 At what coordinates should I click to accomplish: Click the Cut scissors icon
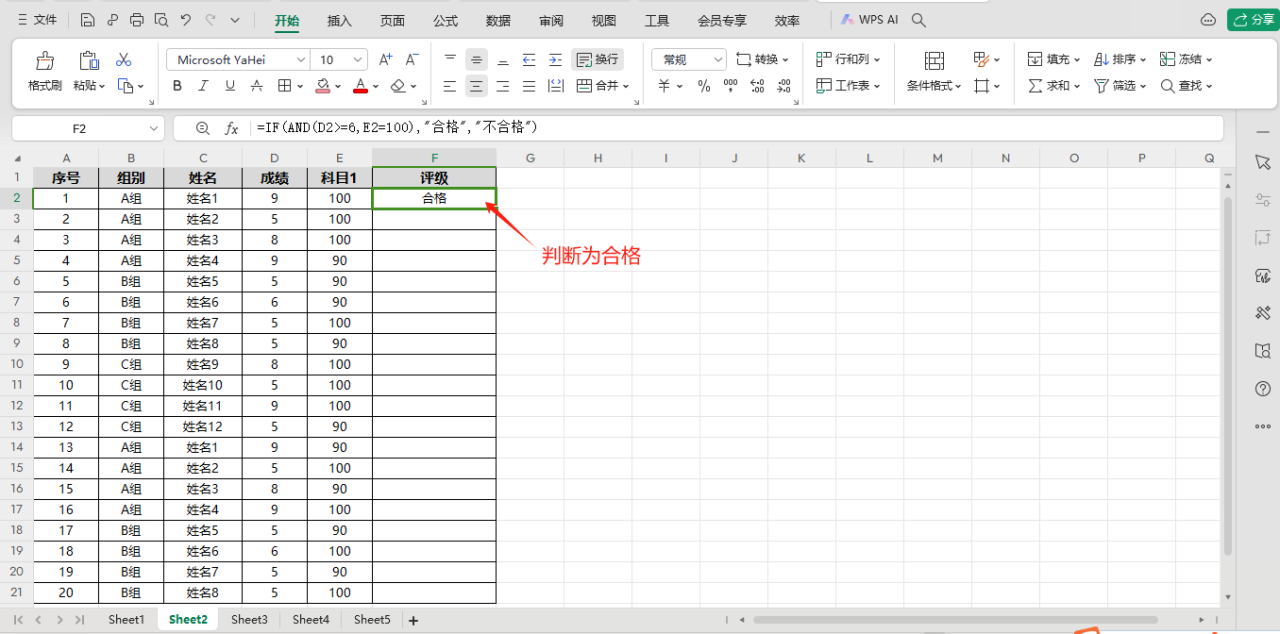pos(124,60)
